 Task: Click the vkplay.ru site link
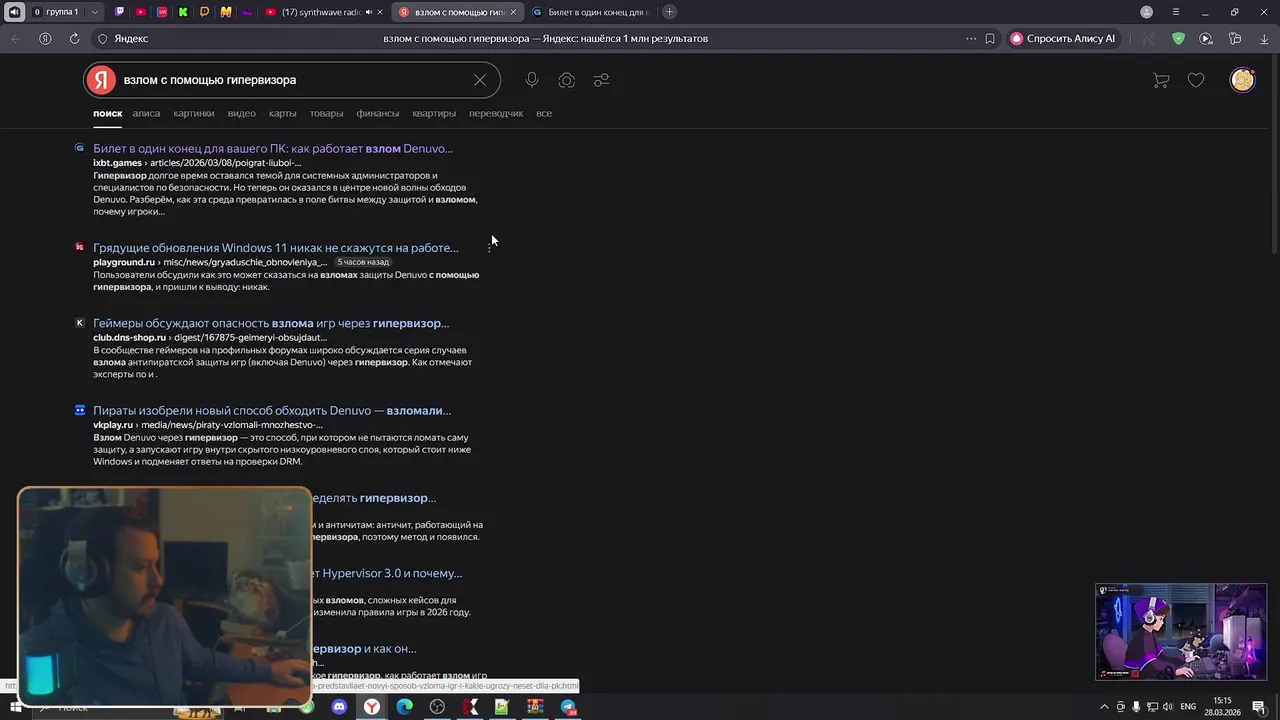[113, 424]
